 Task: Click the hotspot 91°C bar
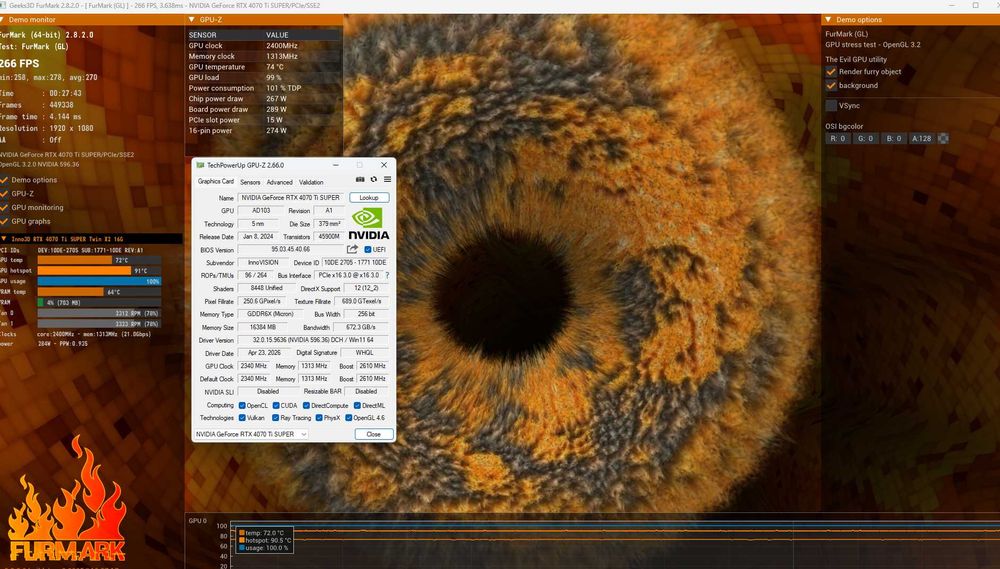[x=99, y=270]
